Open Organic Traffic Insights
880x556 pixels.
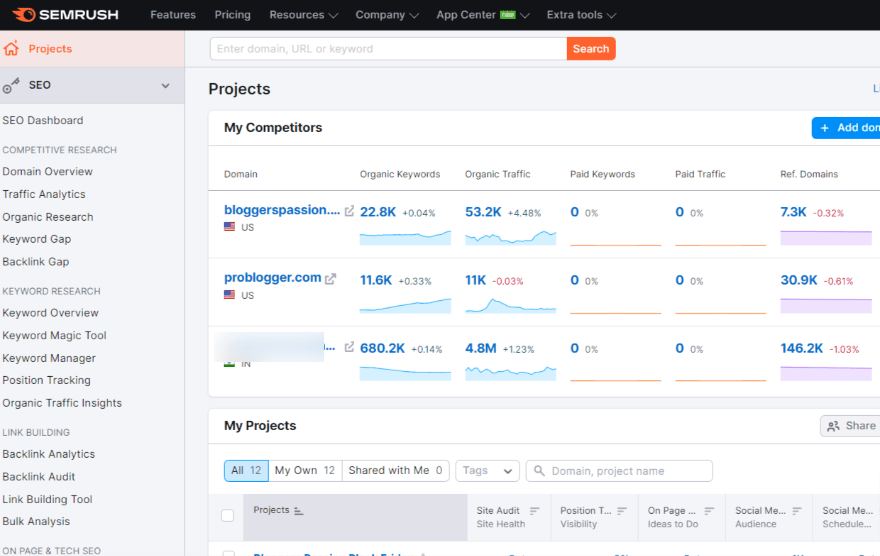62,403
